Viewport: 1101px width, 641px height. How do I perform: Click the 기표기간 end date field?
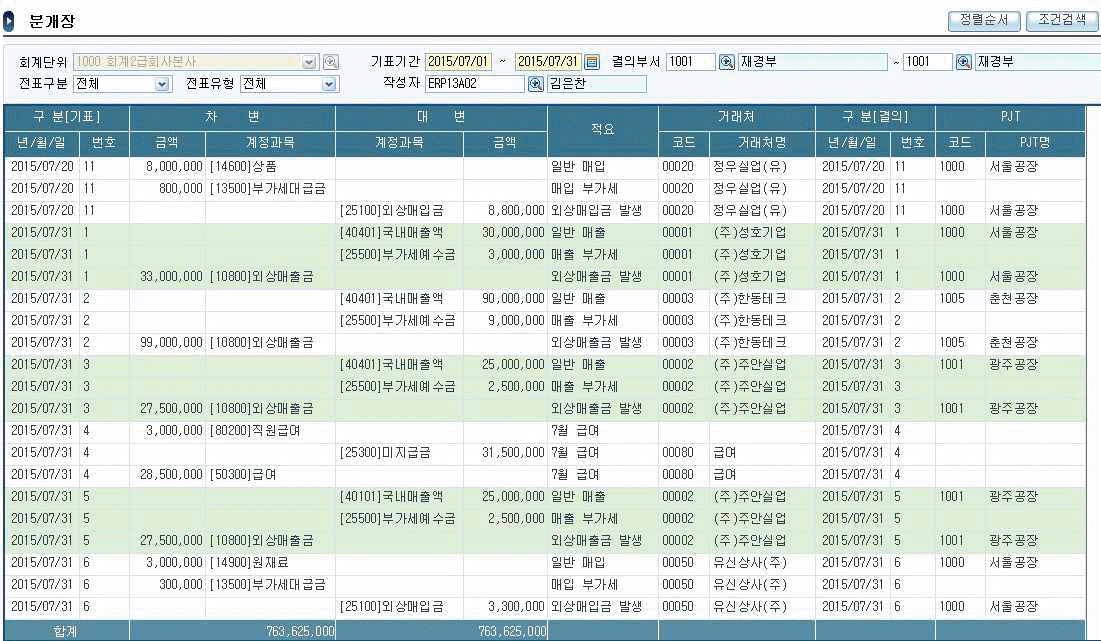547,62
